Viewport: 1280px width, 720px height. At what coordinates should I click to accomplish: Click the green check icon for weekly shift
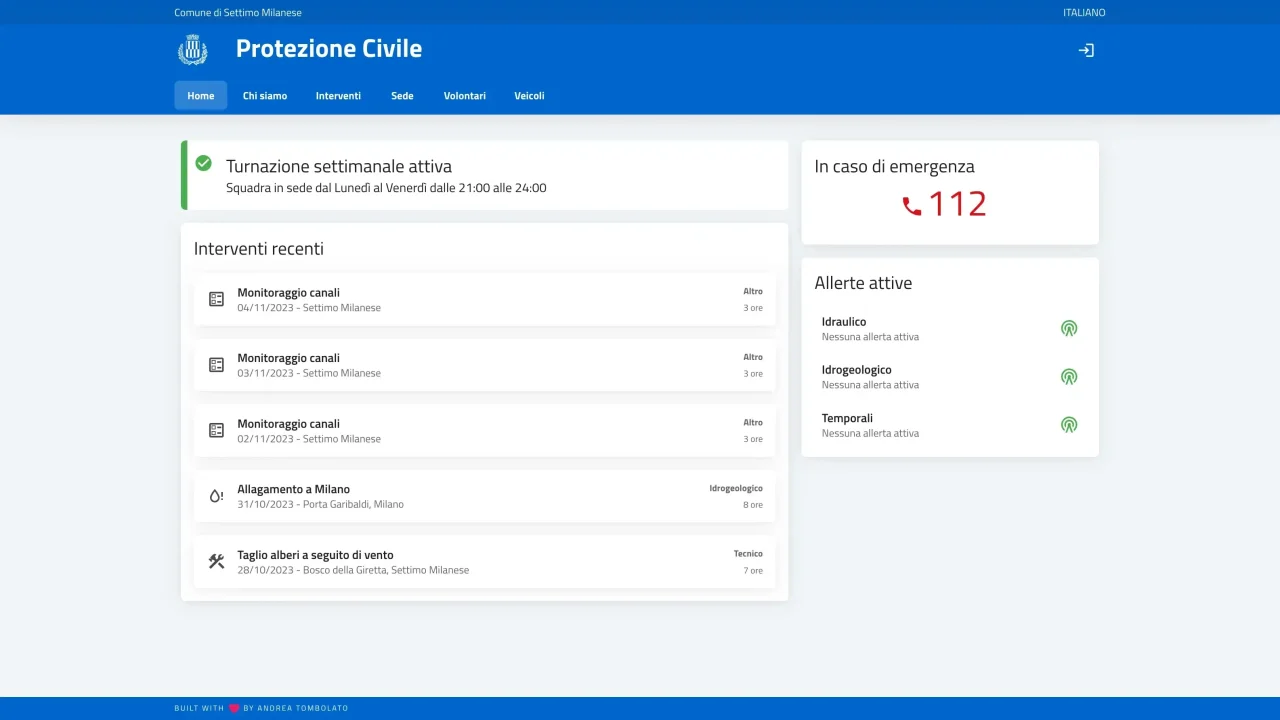pyautogui.click(x=204, y=163)
